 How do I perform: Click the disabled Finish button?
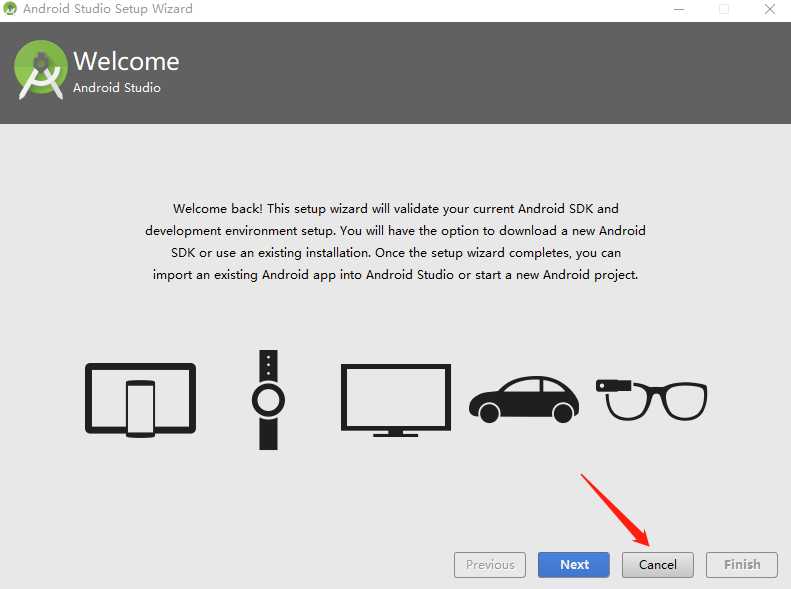(x=742, y=565)
